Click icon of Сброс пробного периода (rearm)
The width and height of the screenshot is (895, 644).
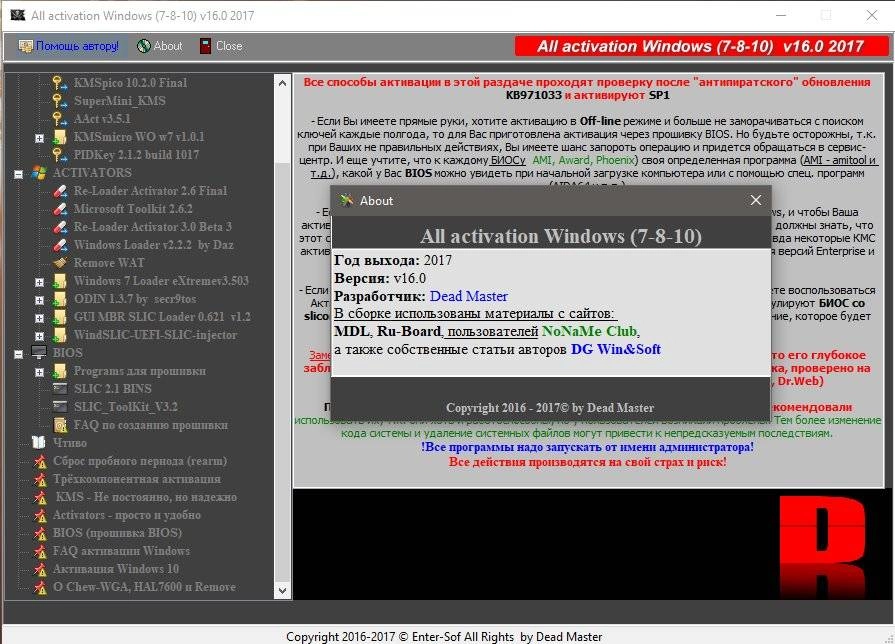(x=40, y=461)
